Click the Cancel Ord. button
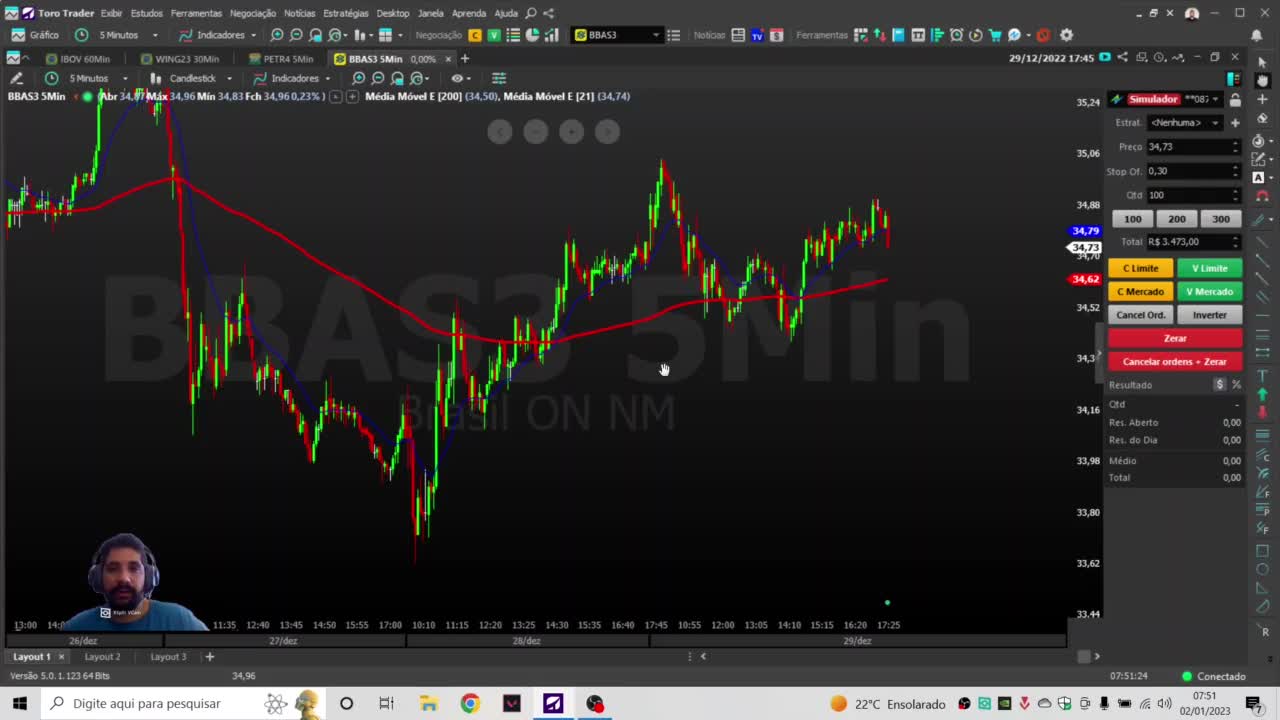The height and width of the screenshot is (720, 1280). tap(1140, 315)
